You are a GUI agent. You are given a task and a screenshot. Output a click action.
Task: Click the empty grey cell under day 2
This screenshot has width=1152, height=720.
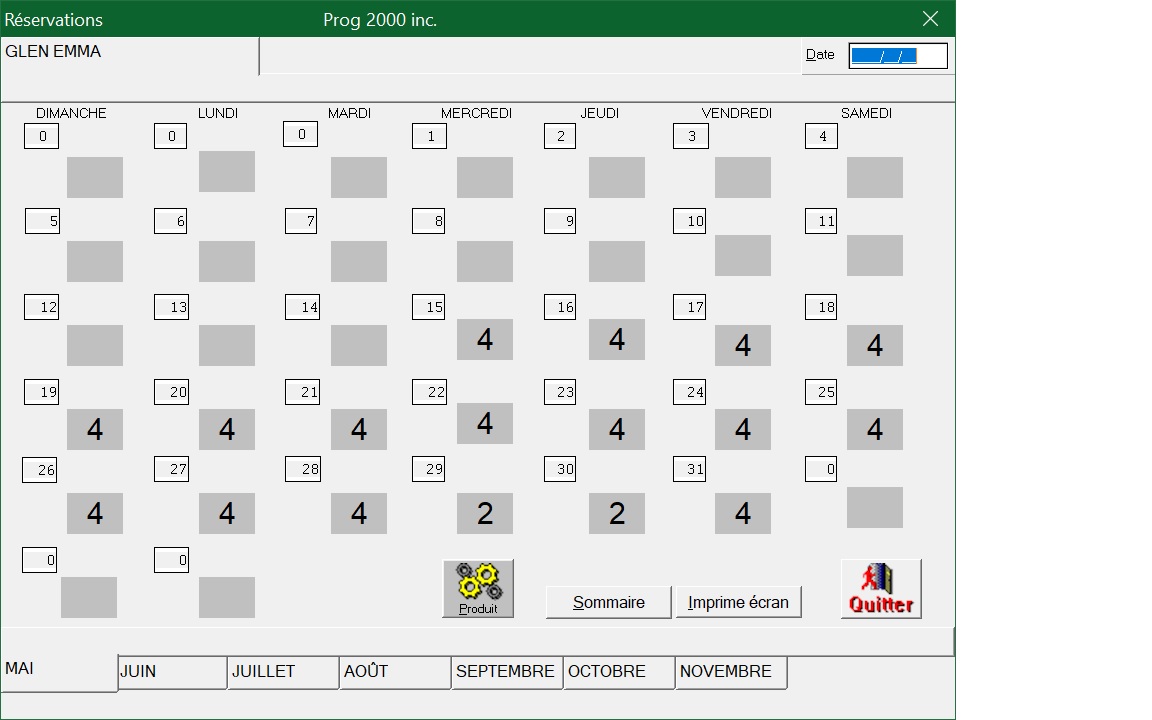pyautogui.click(x=617, y=177)
